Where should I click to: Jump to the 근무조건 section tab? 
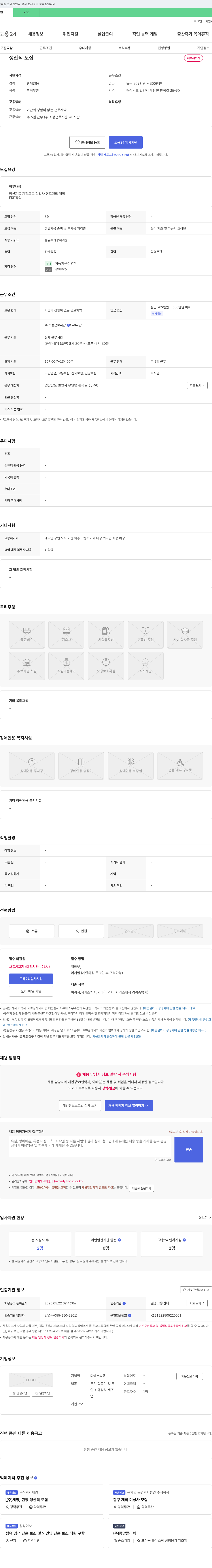click(x=46, y=48)
